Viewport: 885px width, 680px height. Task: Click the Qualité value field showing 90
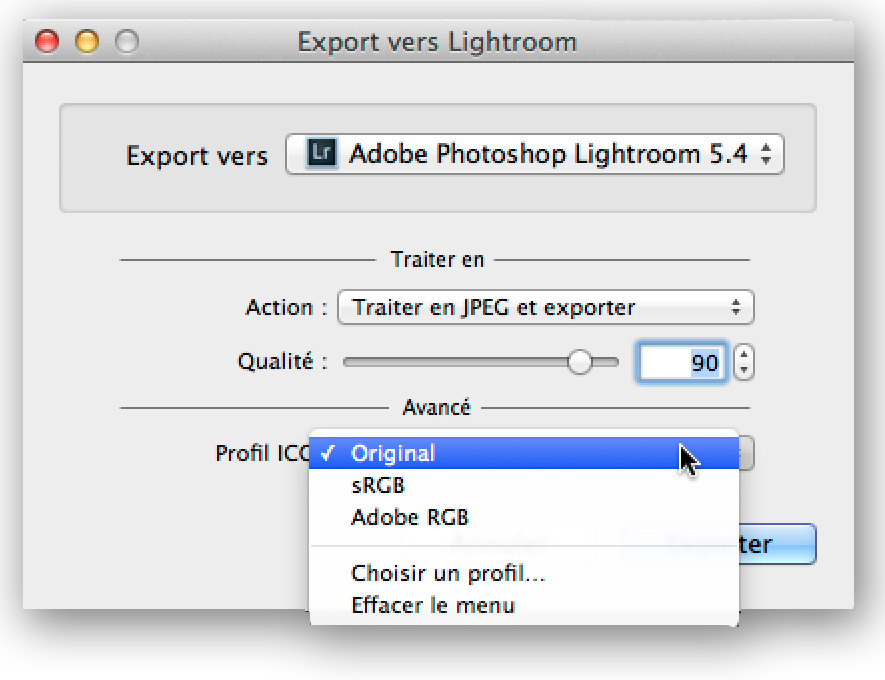(x=682, y=362)
